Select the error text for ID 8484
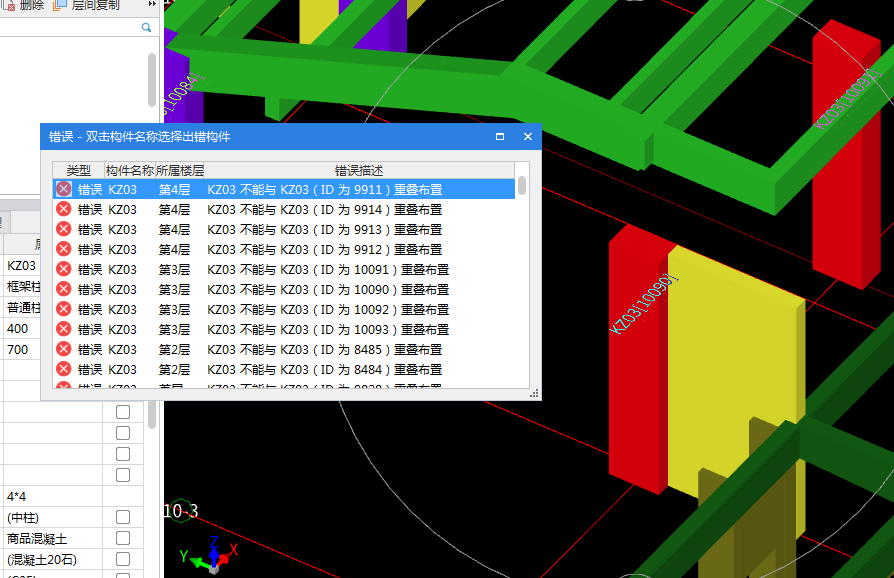Viewport: 894px width, 578px height. [x=325, y=369]
